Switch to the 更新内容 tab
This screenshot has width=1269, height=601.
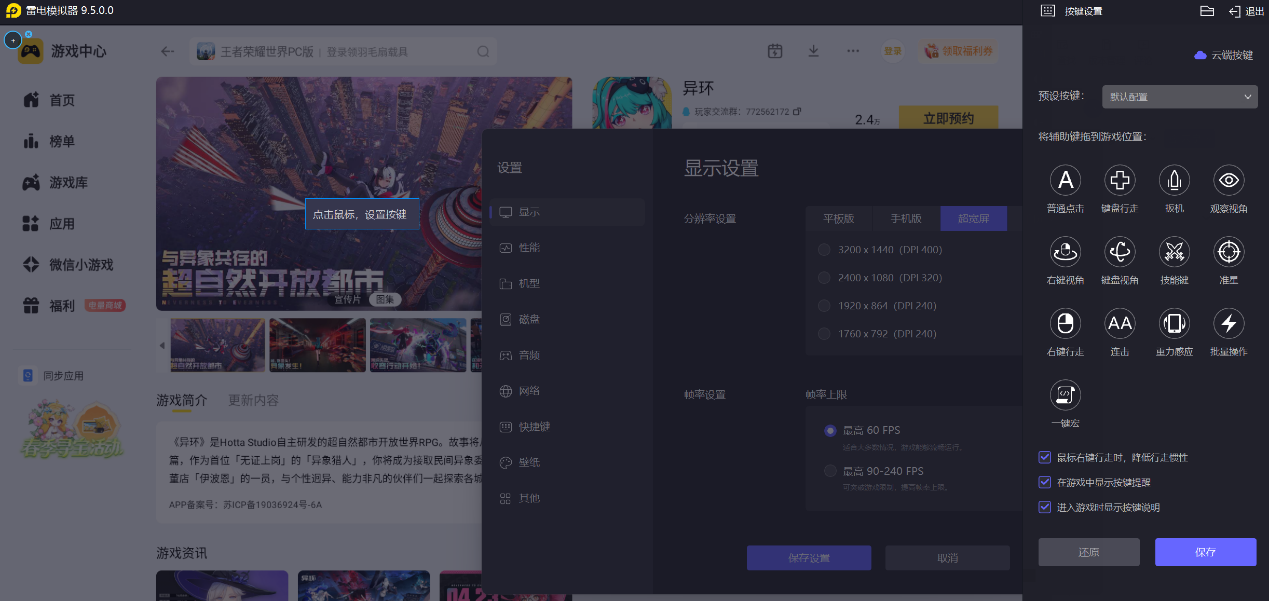[x=253, y=400]
